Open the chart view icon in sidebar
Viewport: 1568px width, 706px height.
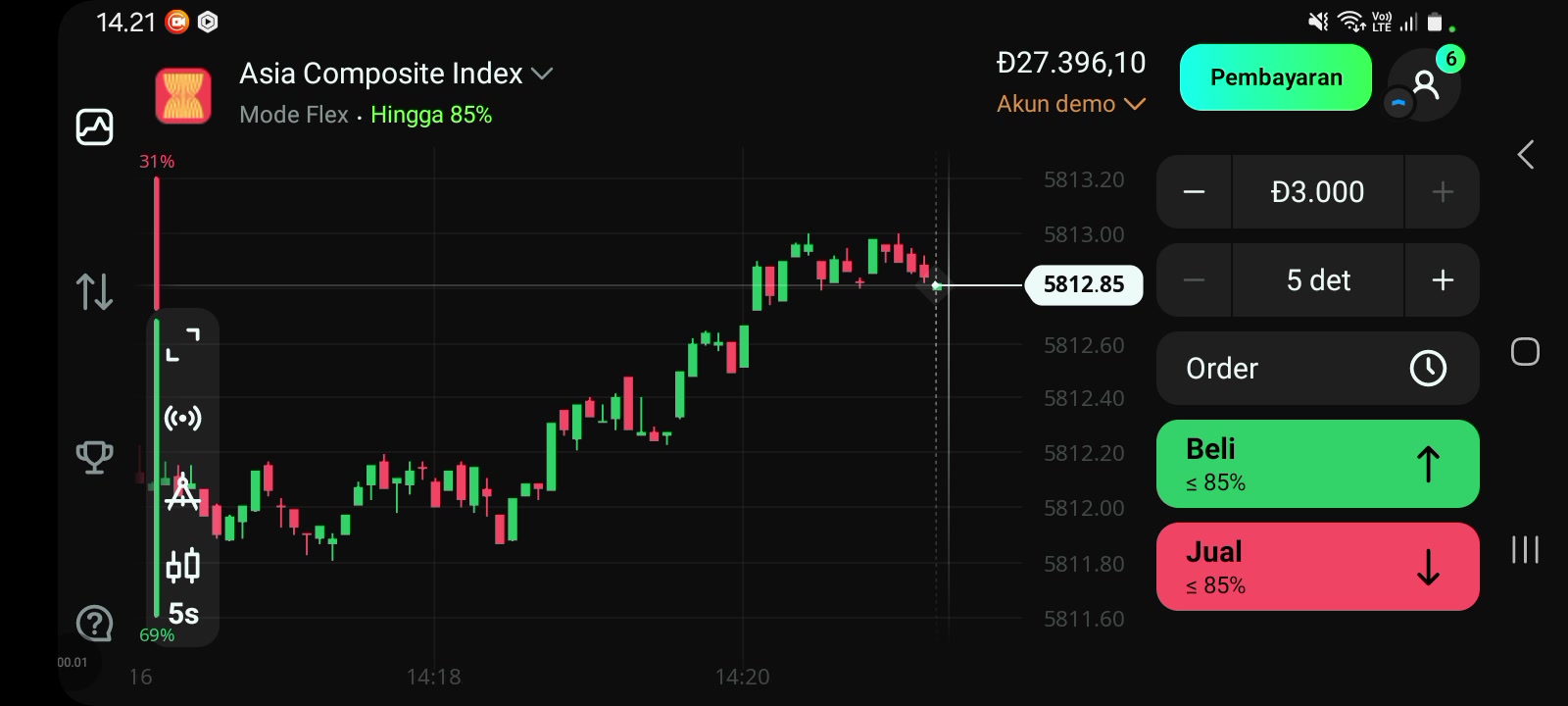tap(94, 126)
